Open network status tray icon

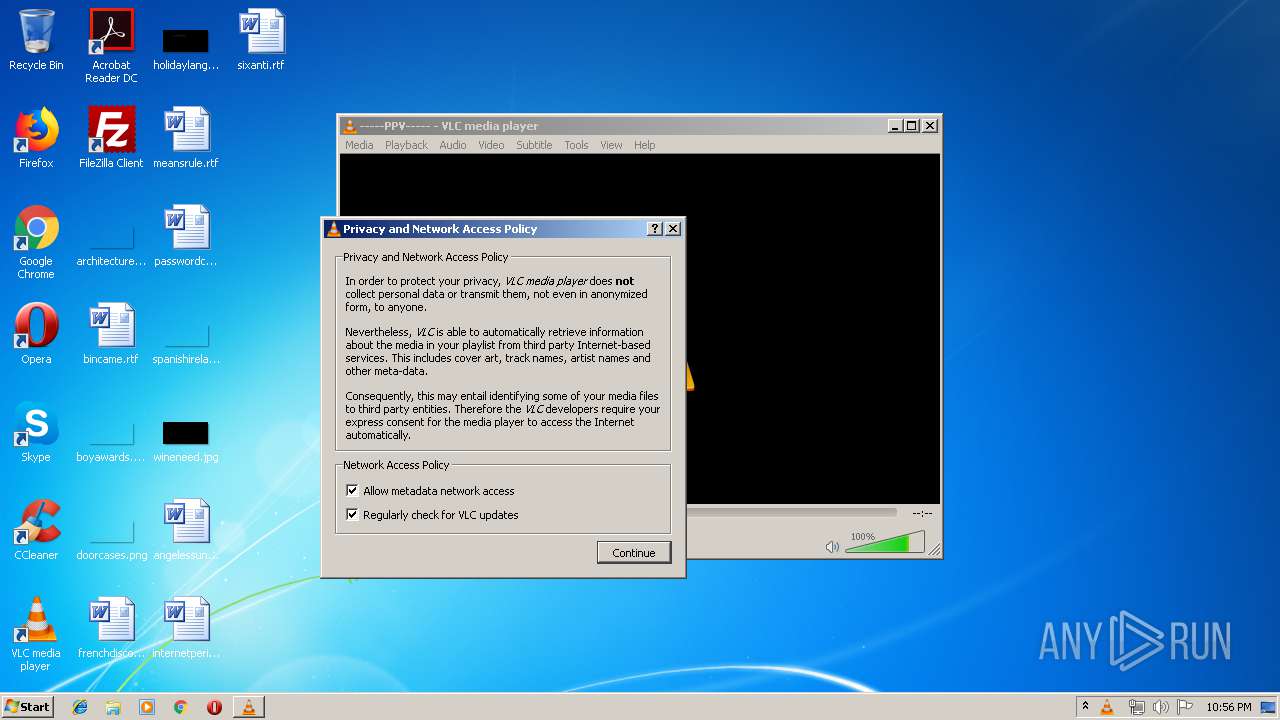click(x=1136, y=707)
